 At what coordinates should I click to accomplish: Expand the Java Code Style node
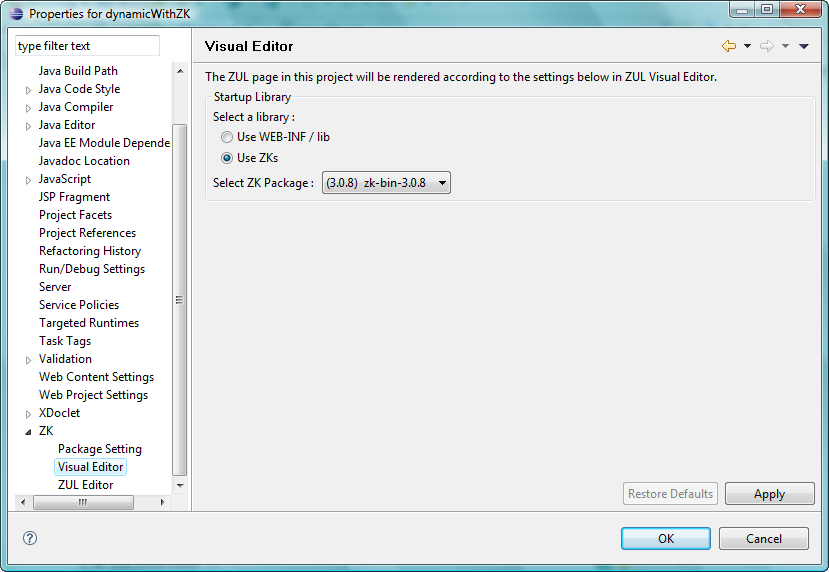point(29,90)
